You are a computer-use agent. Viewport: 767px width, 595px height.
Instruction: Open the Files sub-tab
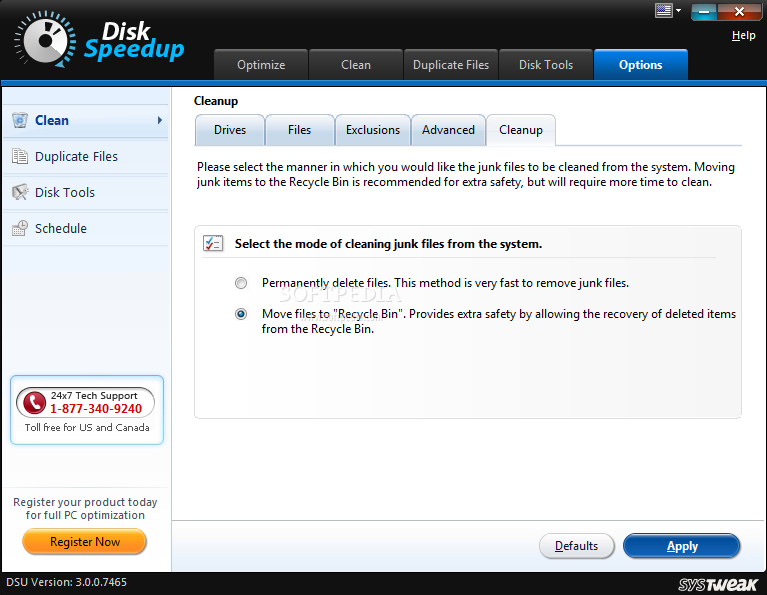299,130
